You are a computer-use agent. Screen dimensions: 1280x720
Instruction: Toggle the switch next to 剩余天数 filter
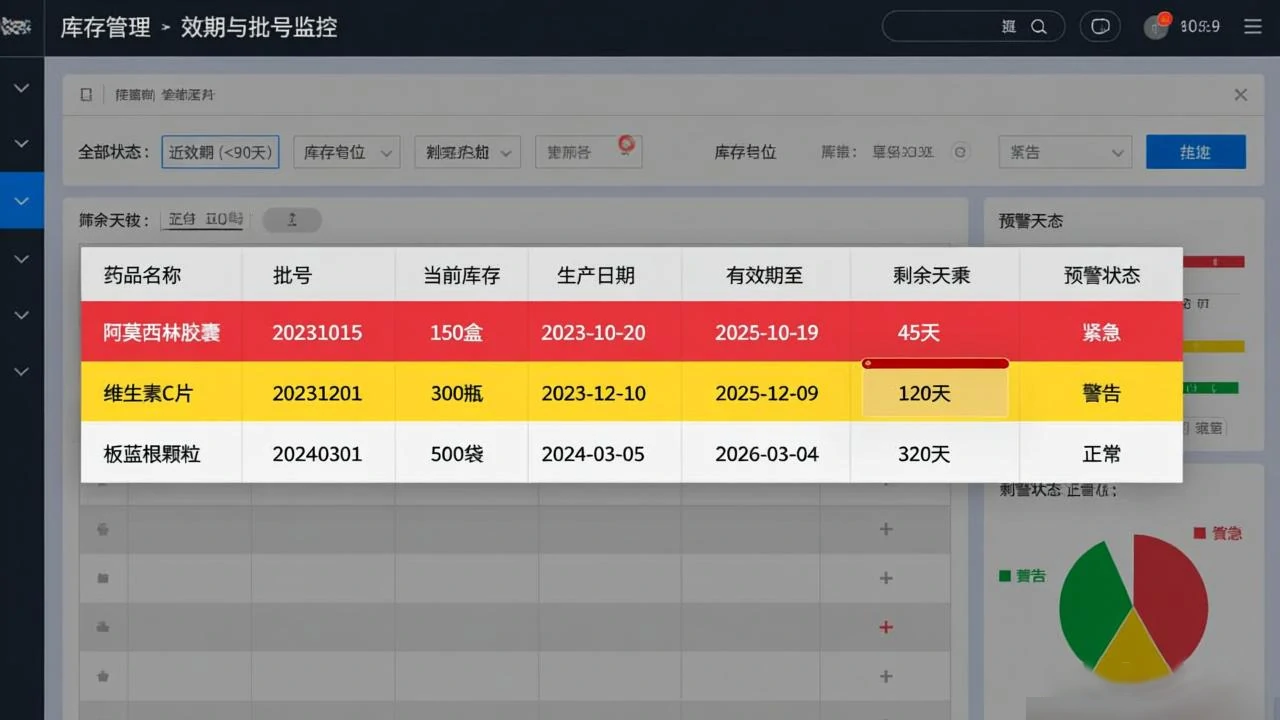click(291, 219)
